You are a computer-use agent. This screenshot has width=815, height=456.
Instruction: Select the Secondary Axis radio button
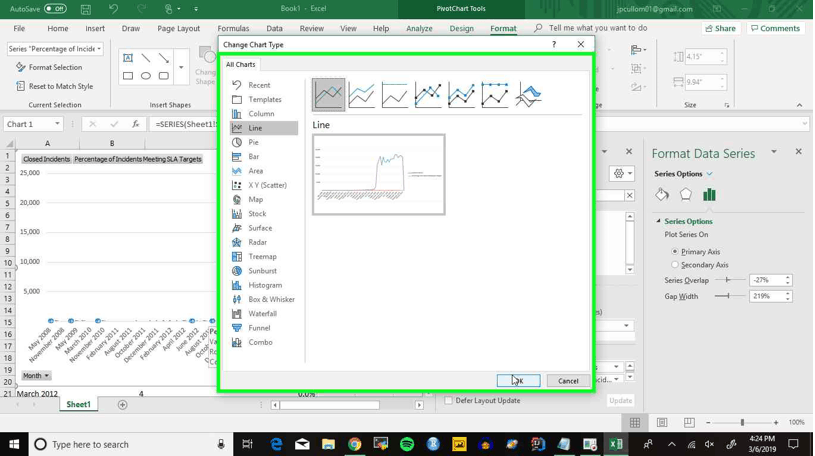tap(675, 265)
